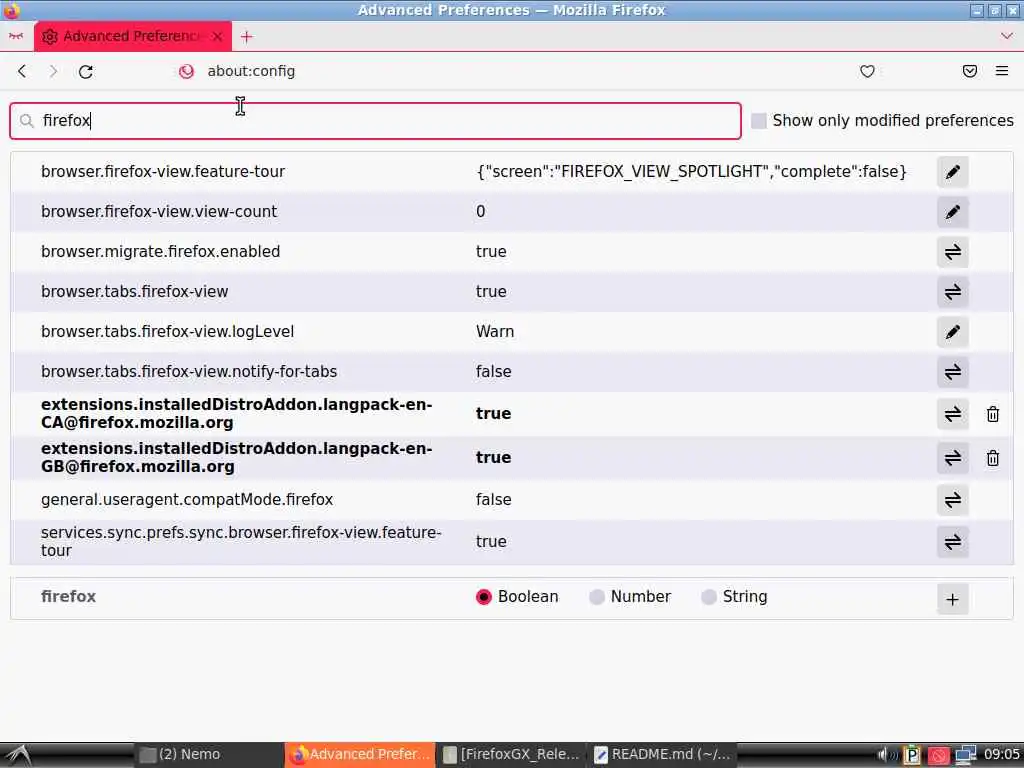Toggle browser.tabs.firefox-view.notify-for-tabs preference
This screenshot has width=1024, height=768.
(952, 372)
